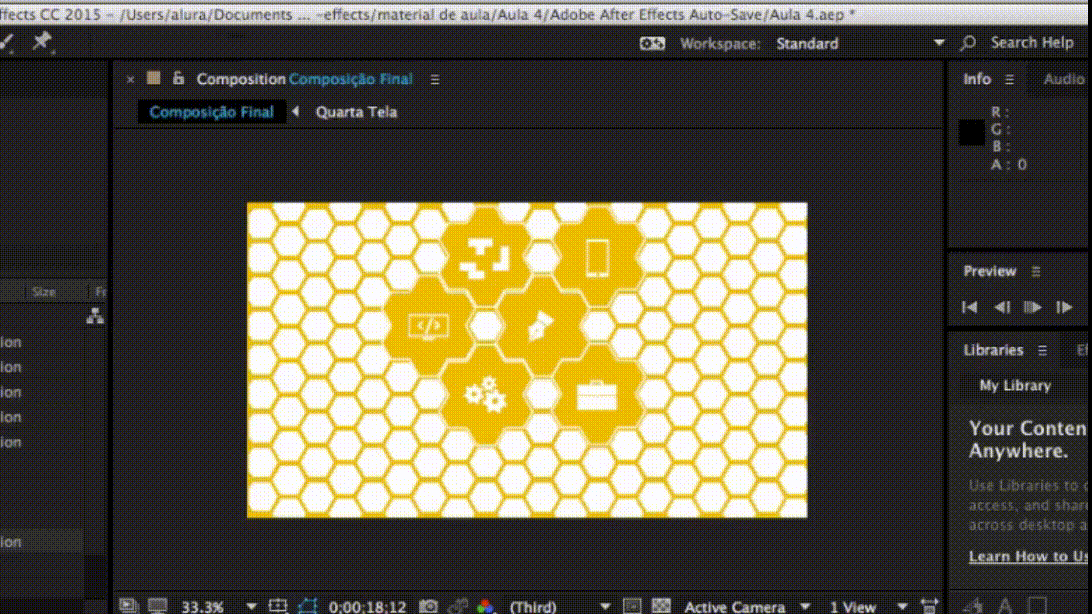Image resolution: width=1092 pixels, height=614 pixels.
Task: Click the black color swatch in Info
Action: click(x=972, y=132)
